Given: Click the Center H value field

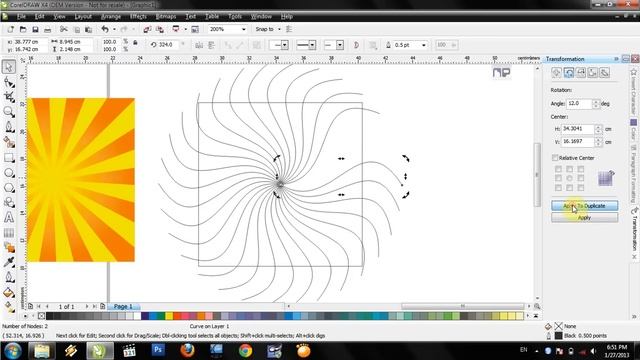Looking at the screenshot, I should pyautogui.click(x=578, y=129).
